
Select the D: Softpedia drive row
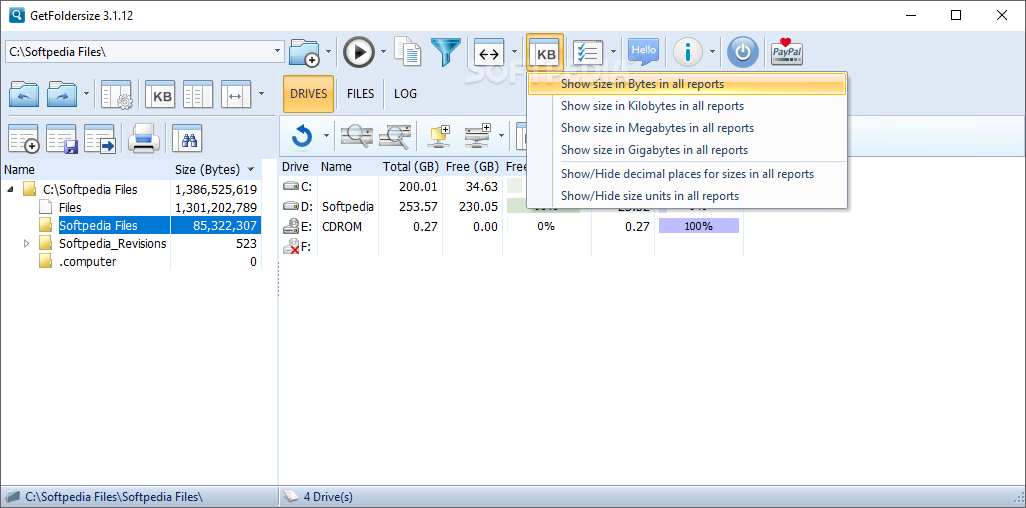512,207
